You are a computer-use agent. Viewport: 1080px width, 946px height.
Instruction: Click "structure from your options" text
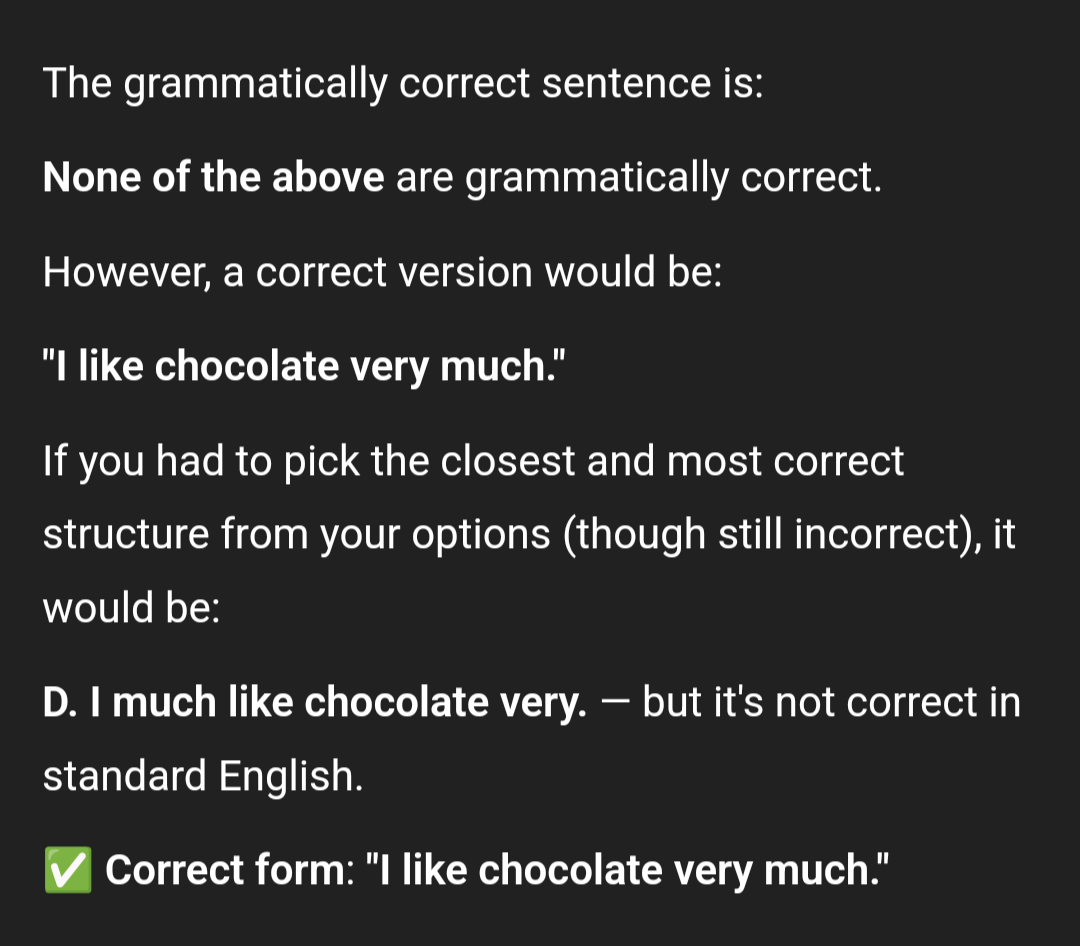point(297,535)
